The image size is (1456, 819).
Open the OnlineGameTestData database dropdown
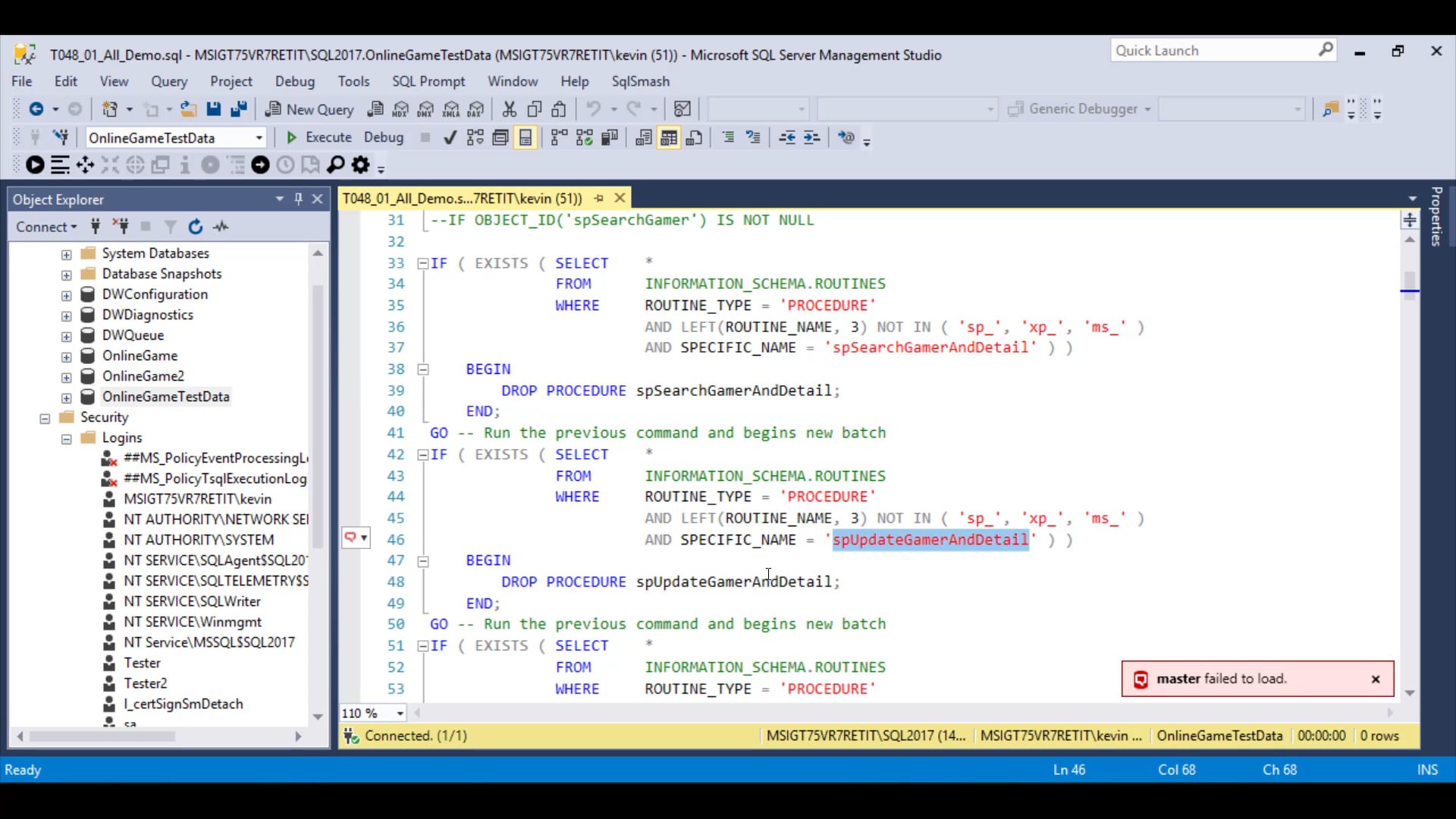point(259,137)
